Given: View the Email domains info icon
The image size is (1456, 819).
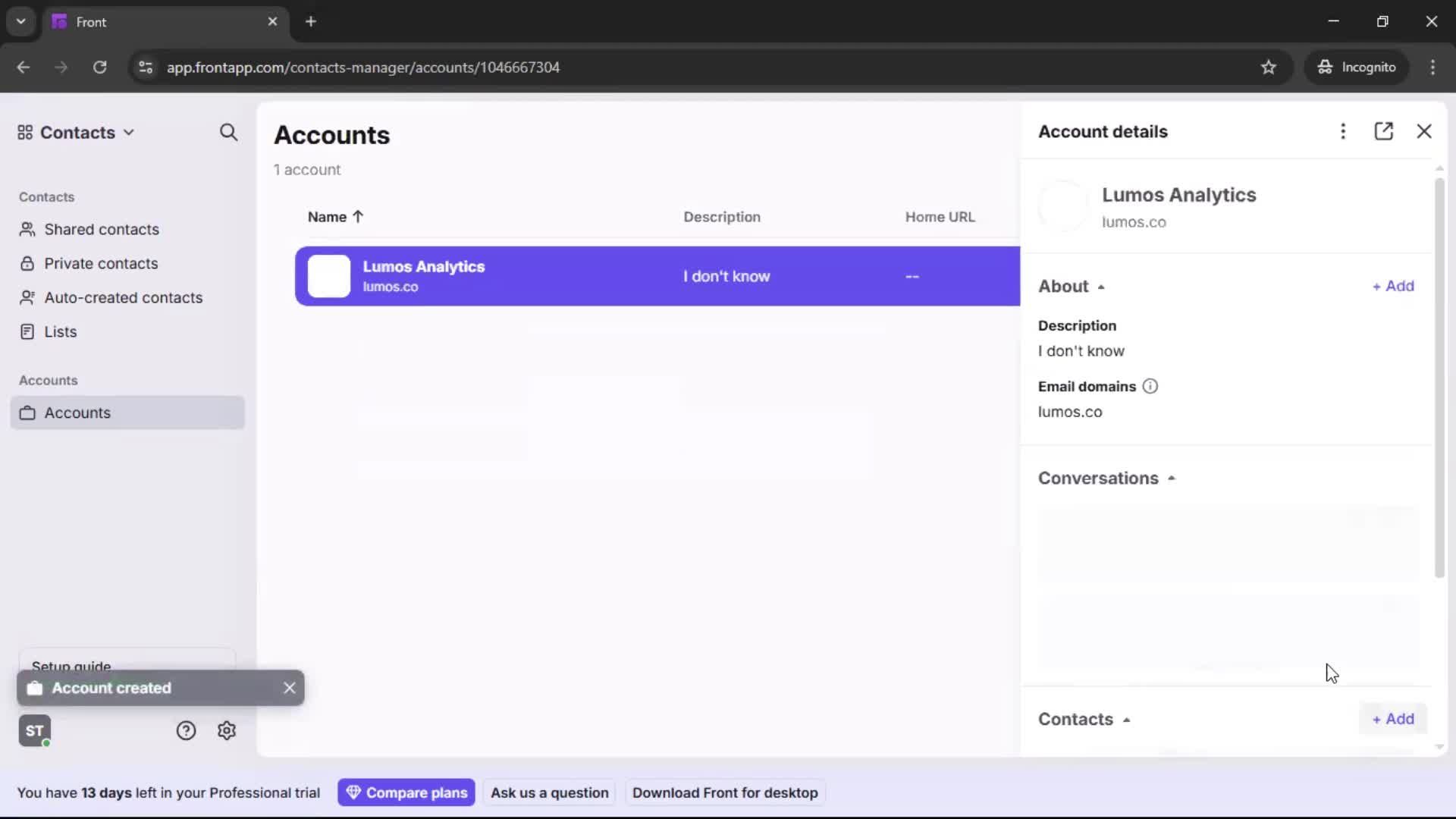Looking at the screenshot, I should [x=1150, y=386].
